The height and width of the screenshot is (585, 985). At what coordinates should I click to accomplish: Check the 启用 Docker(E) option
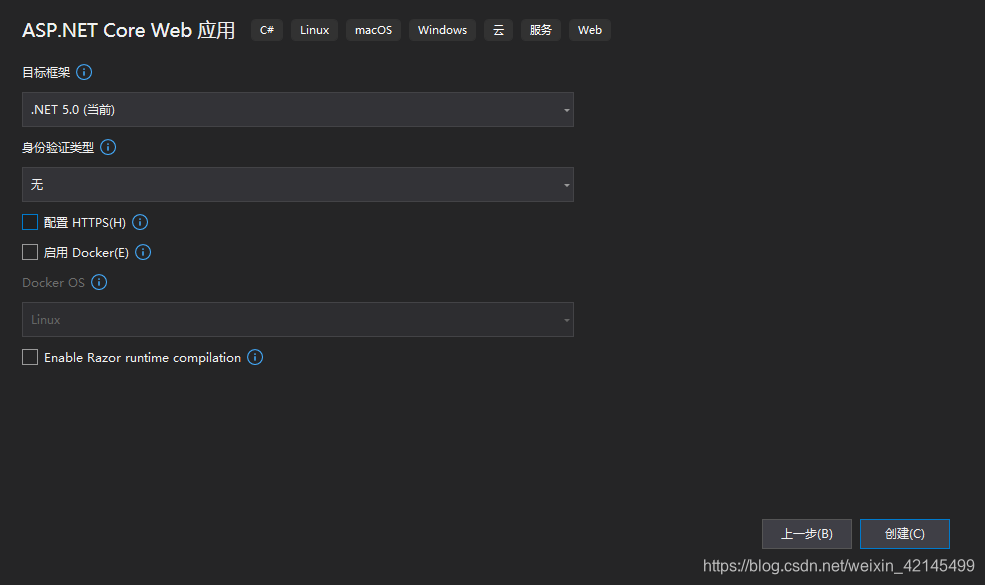tap(29, 252)
